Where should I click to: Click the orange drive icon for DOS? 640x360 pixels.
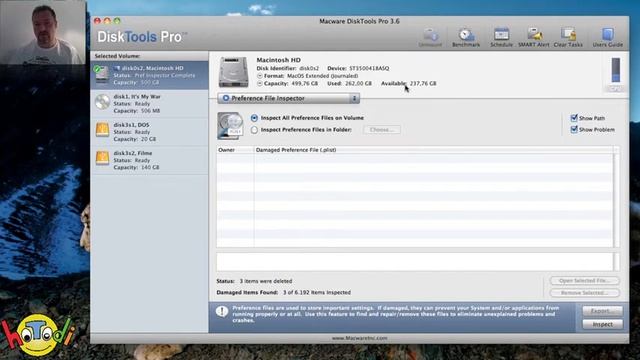coord(102,129)
